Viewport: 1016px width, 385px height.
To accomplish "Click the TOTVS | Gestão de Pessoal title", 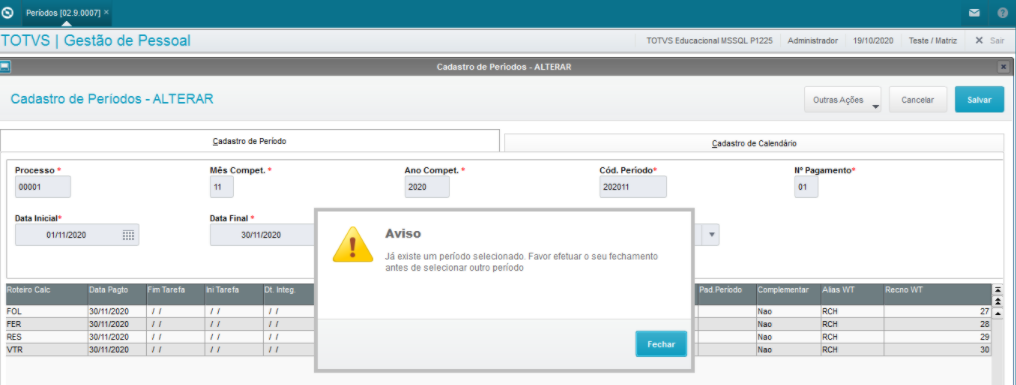I will (x=96, y=40).
